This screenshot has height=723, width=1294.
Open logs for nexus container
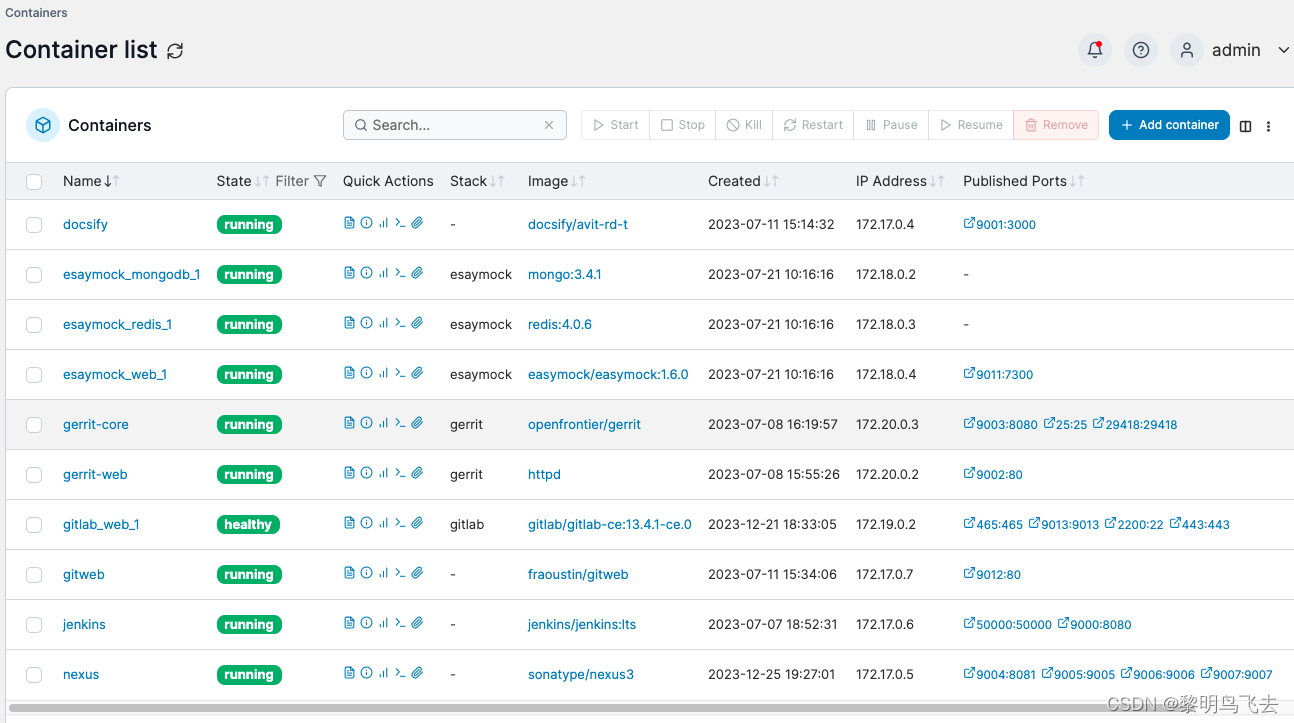349,673
